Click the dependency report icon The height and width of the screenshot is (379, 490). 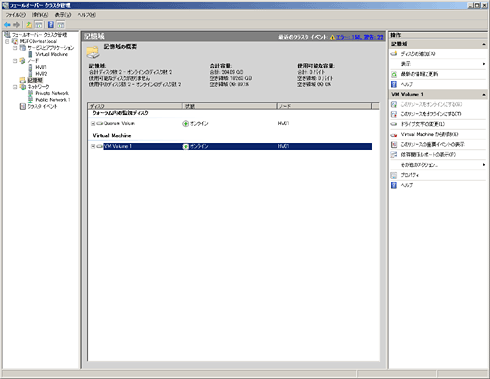[394, 155]
